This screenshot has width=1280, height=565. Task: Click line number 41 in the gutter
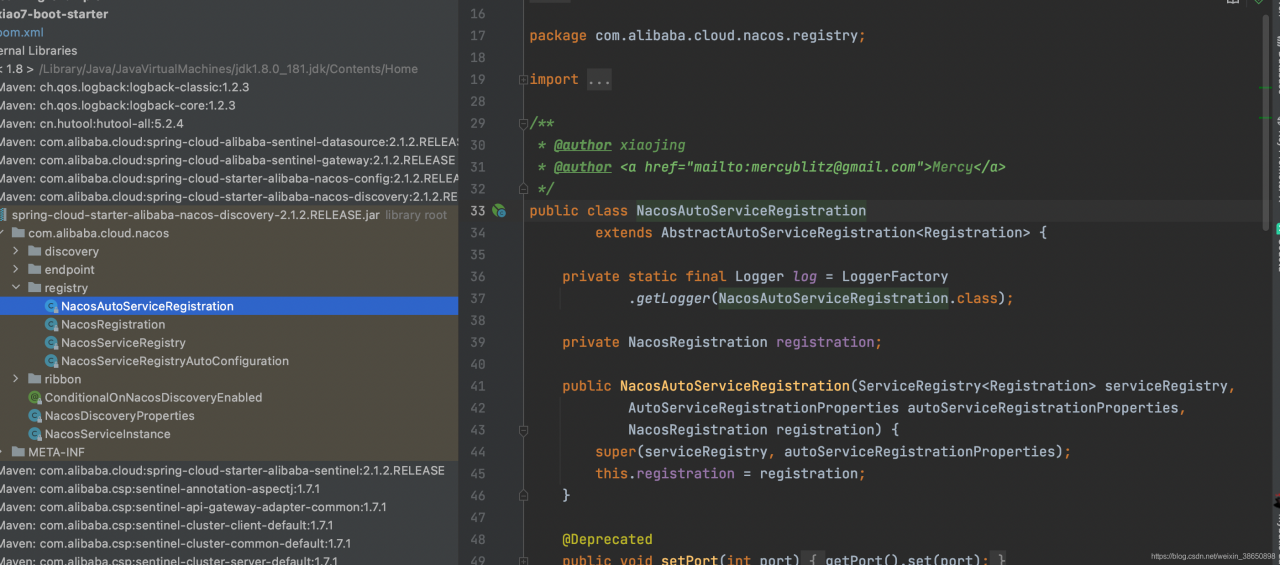click(x=477, y=386)
